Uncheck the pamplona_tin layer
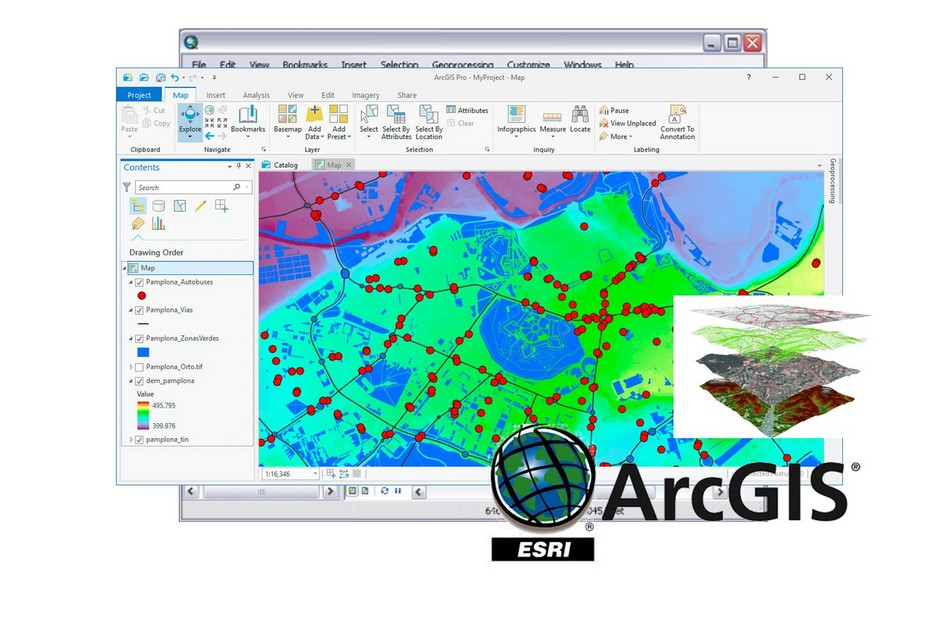 [139, 440]
